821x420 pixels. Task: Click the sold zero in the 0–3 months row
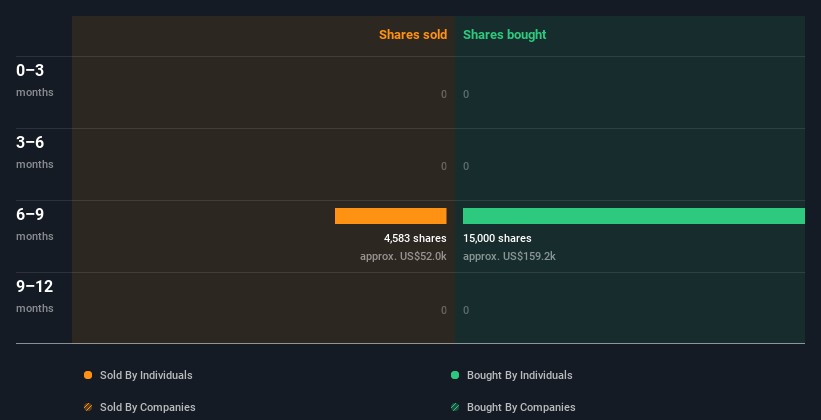[x=444, y=94]
